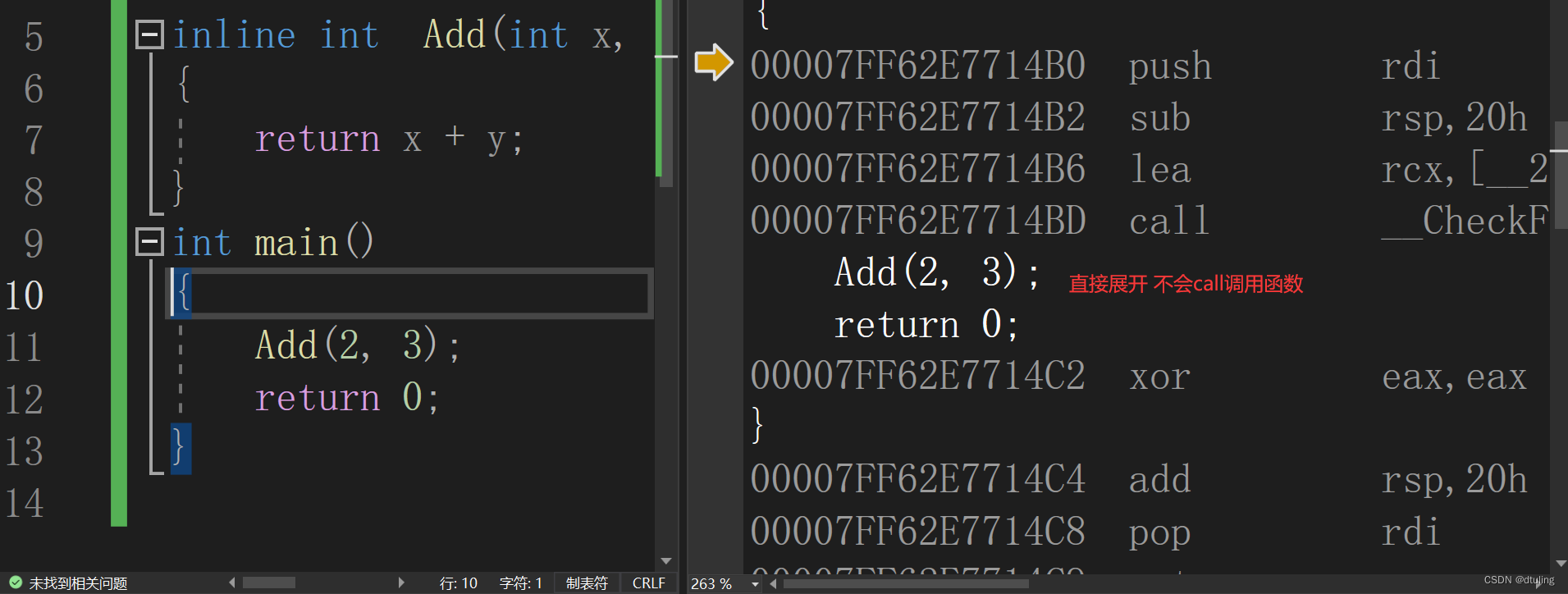
Task: Click the 'int main()' declaration
Action: pos(273,242)
